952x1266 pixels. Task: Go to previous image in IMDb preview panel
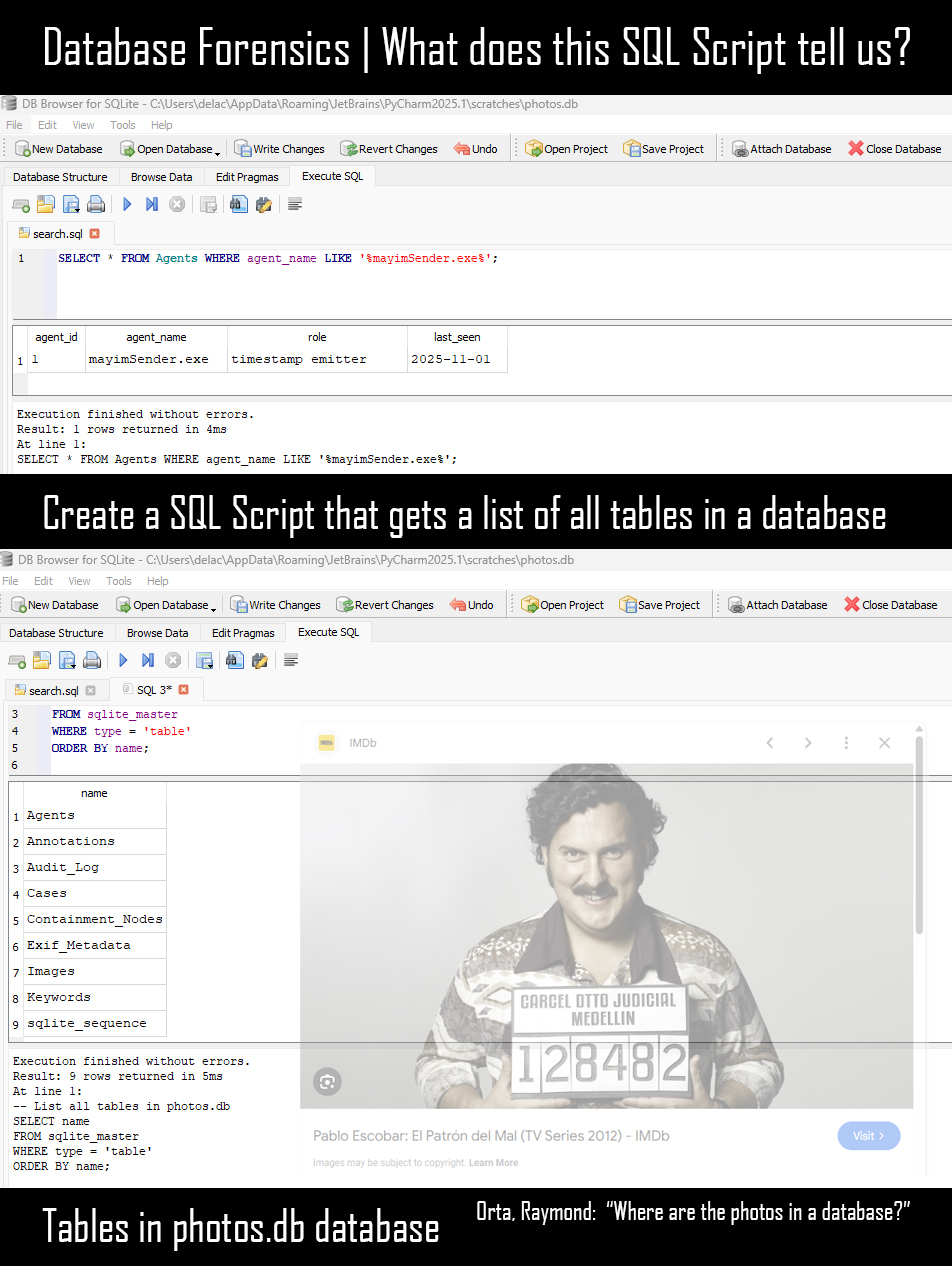tap(769, 743)
